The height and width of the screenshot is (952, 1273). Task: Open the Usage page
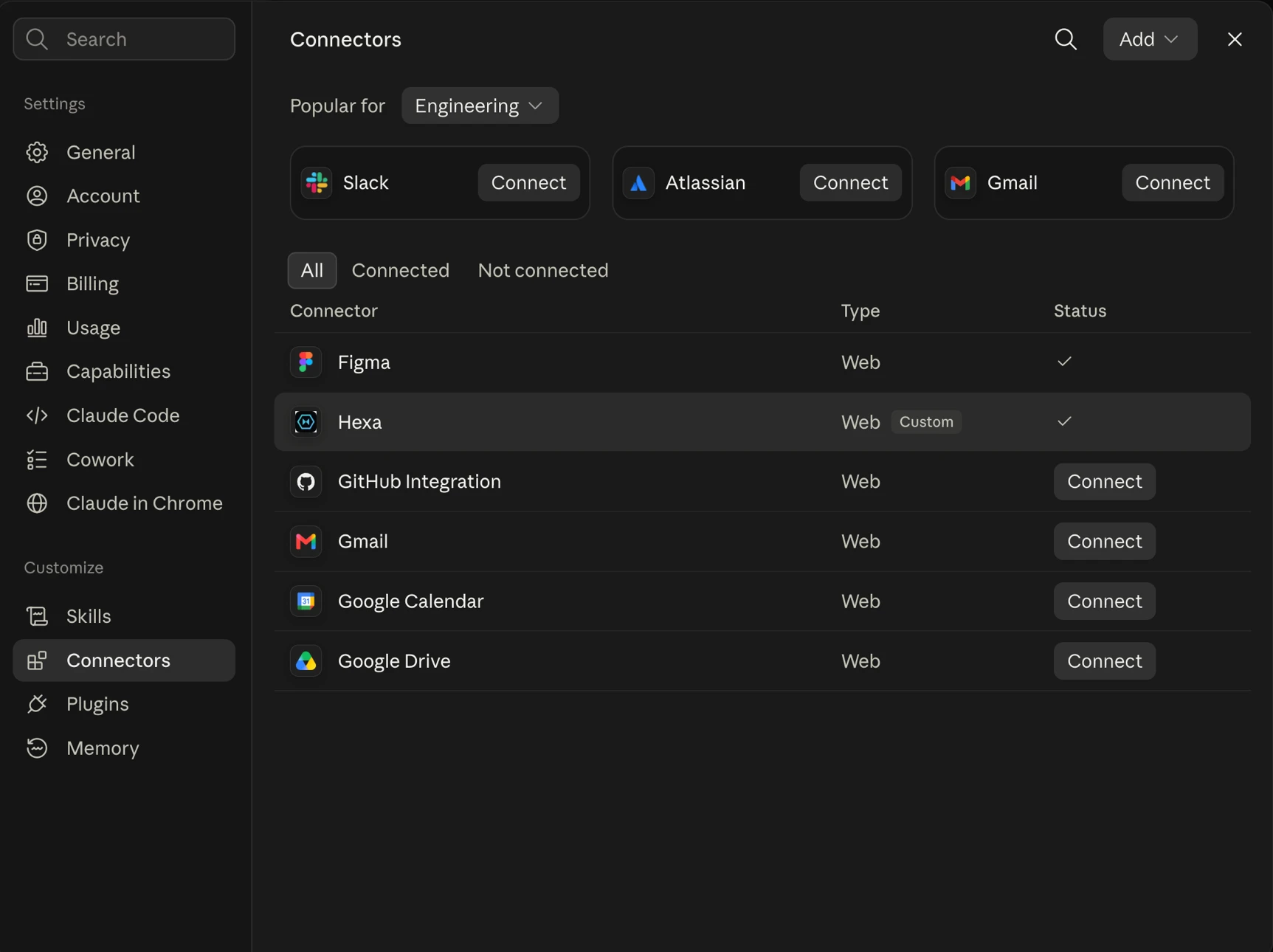point(124,328)
